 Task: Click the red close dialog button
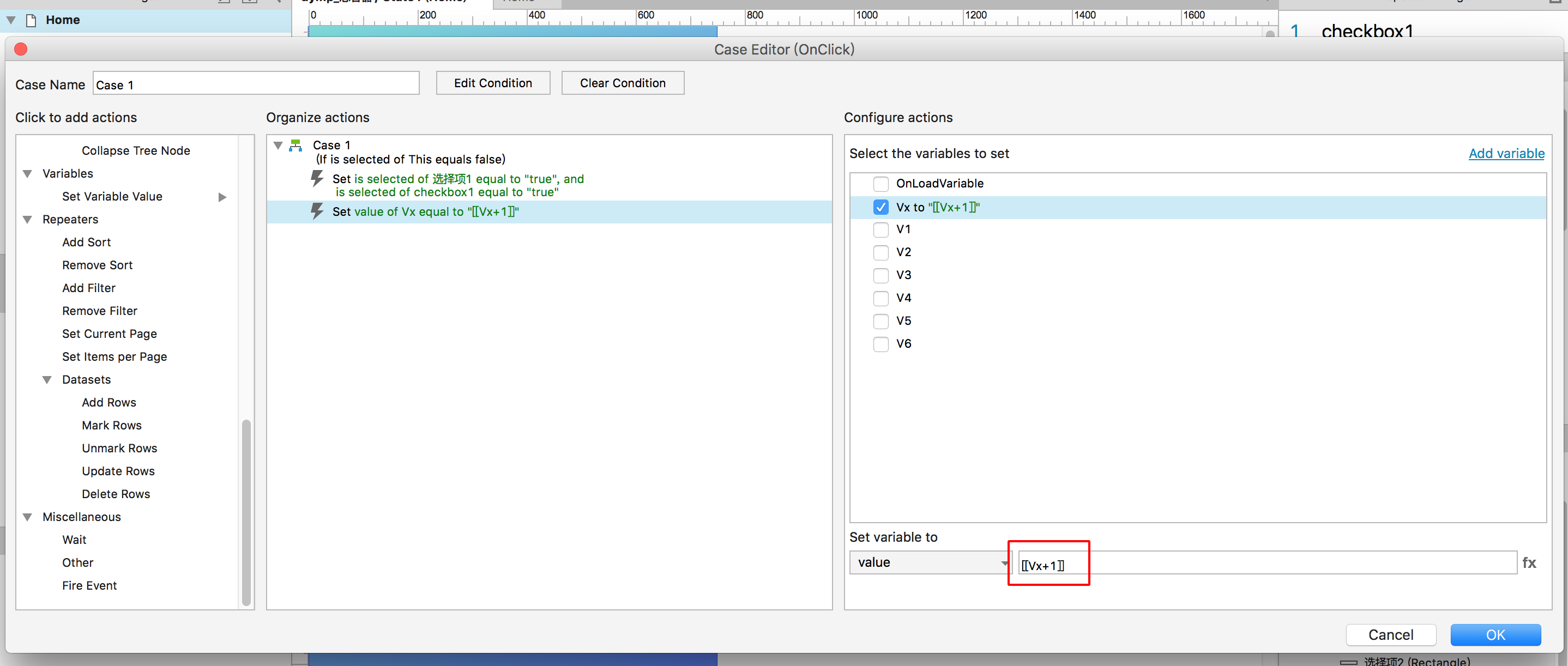click(21, 49)
